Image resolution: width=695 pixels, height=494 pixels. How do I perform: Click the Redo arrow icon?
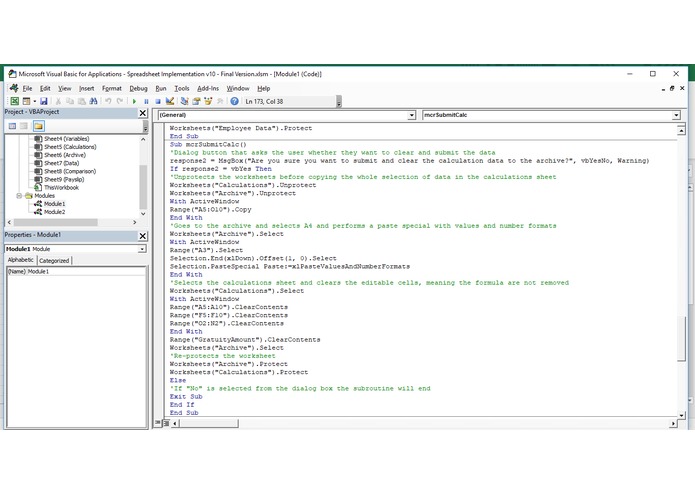tap(120, 101)
